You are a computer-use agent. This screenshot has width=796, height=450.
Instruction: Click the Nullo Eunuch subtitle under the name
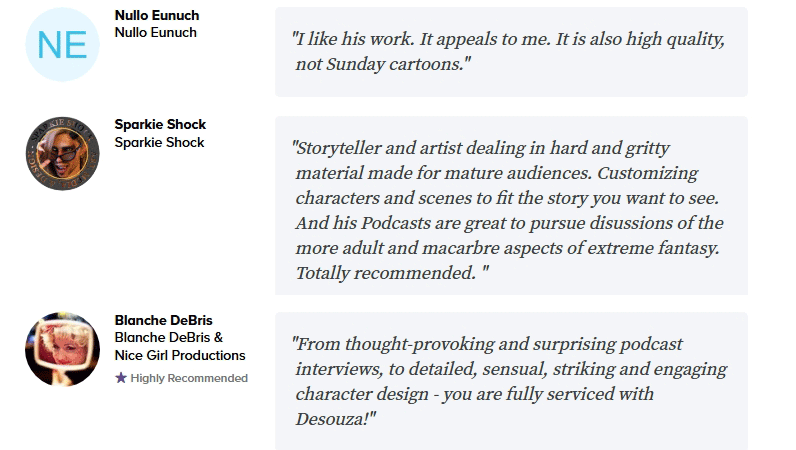pos(156,32)
